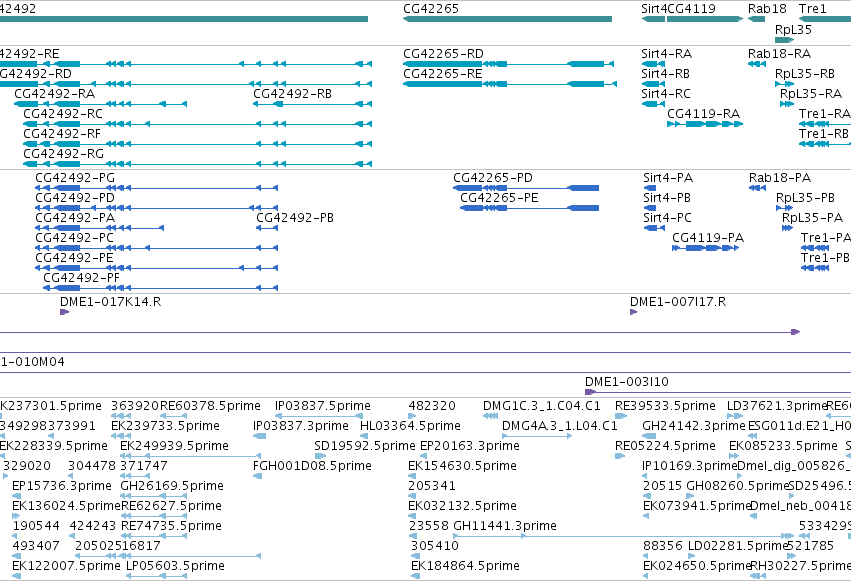Screen dimensions: 851x581
Task: Select transcript RpL35-RB
Action: pos(785,84)
